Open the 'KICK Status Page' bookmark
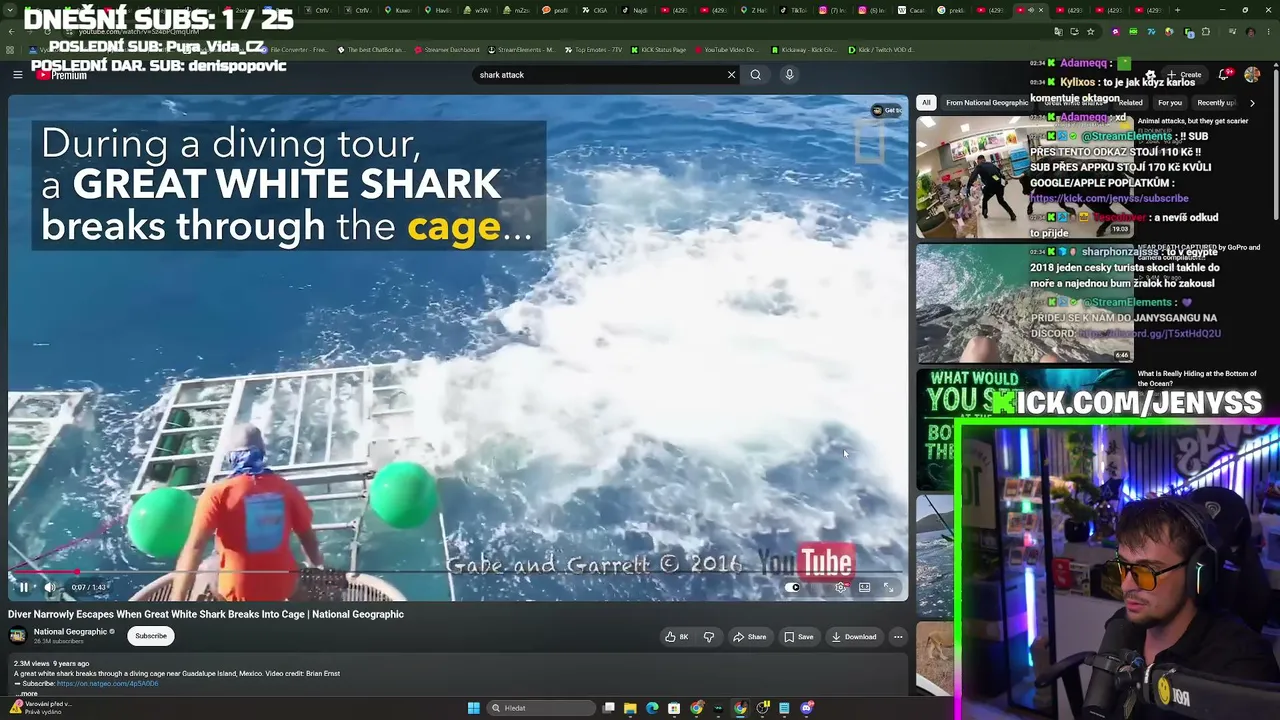 (658, 49)
